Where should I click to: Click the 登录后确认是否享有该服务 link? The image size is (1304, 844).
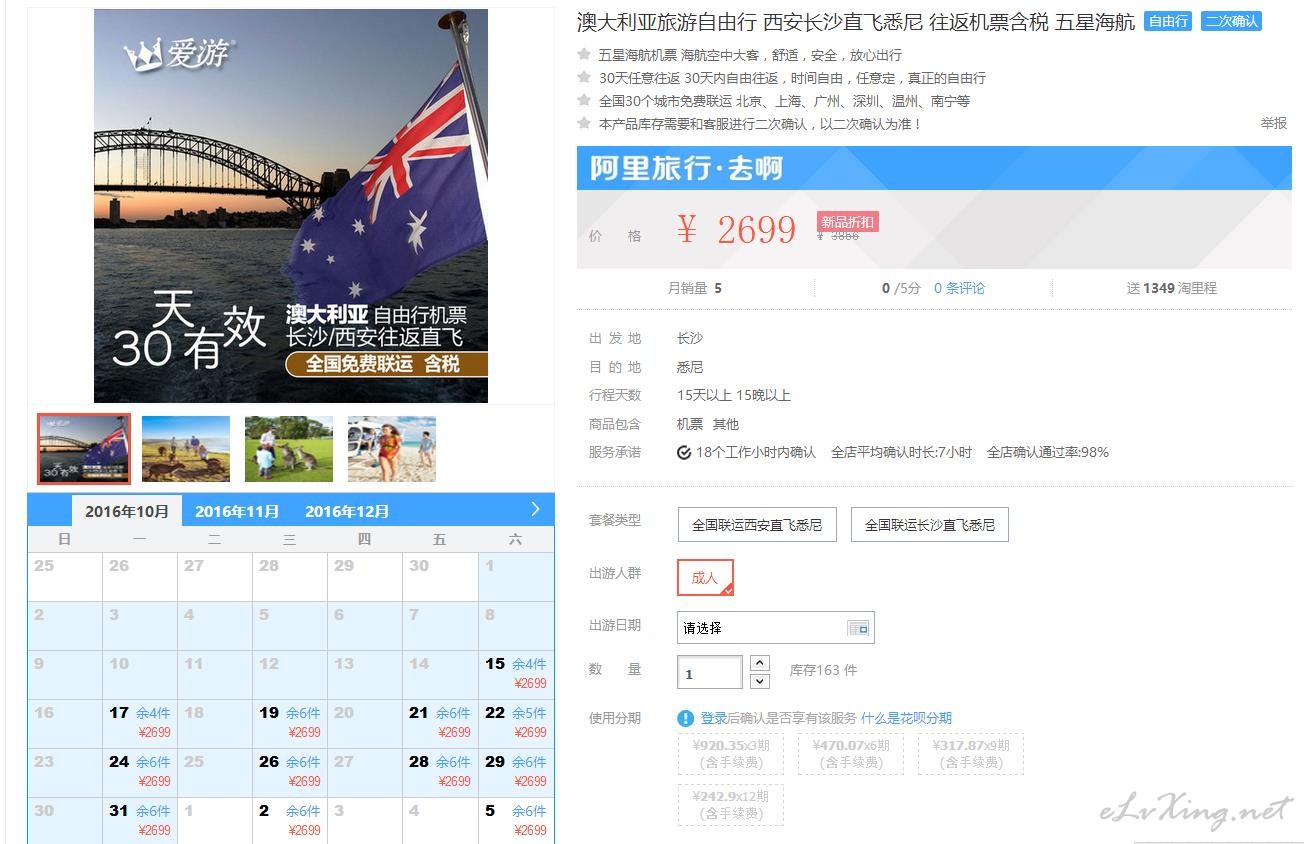[x=778, y=718]
